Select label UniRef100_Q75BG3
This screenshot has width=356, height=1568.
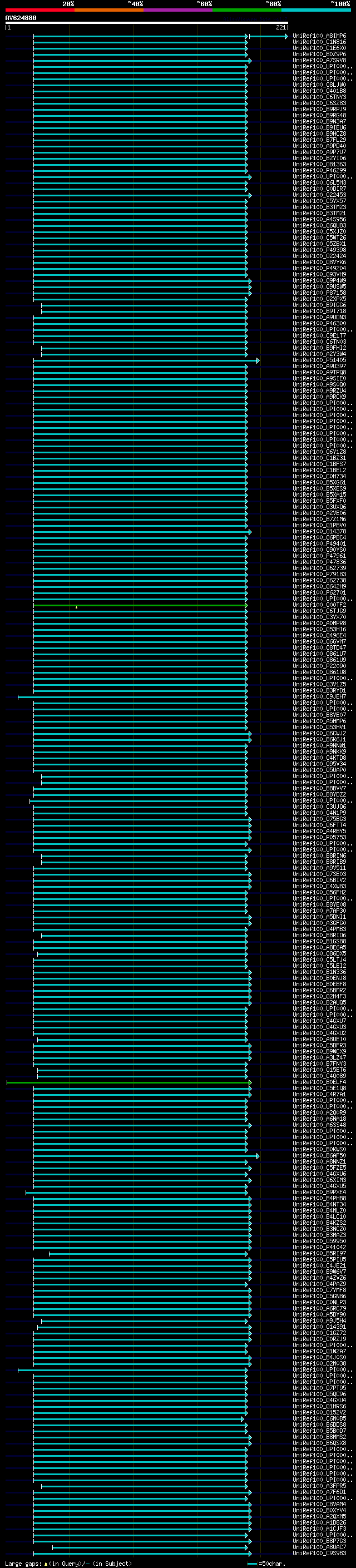click(319, 819)
